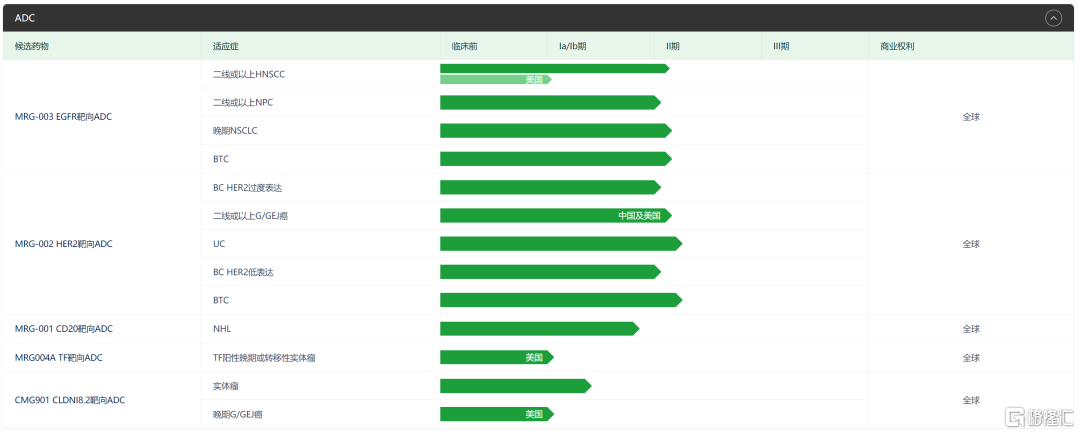Click the 商业权利 column header
The height and width of the screenshot is (434, 1080).
[897, 46]
